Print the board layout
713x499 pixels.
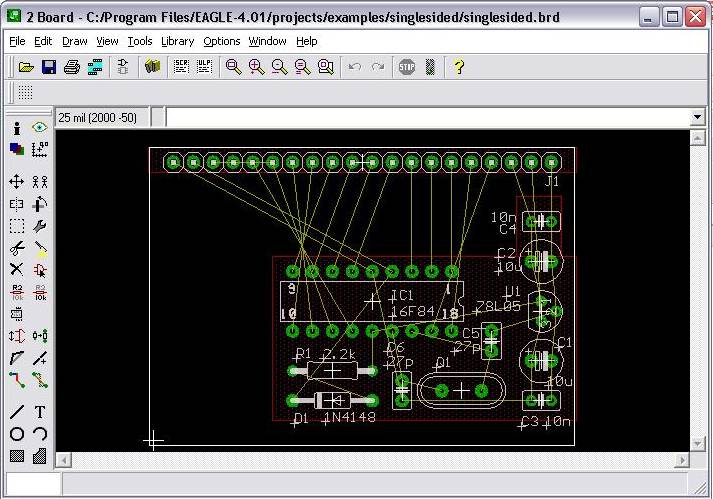click(72, 67)
